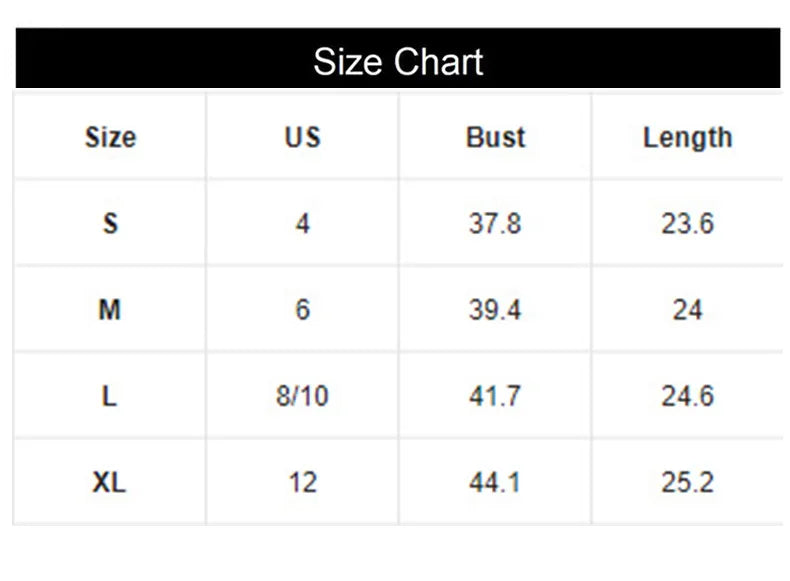The height and width of the screenshot is (581, 790).
Task: Select the 41.7 bust value
Action: point(495,396)
